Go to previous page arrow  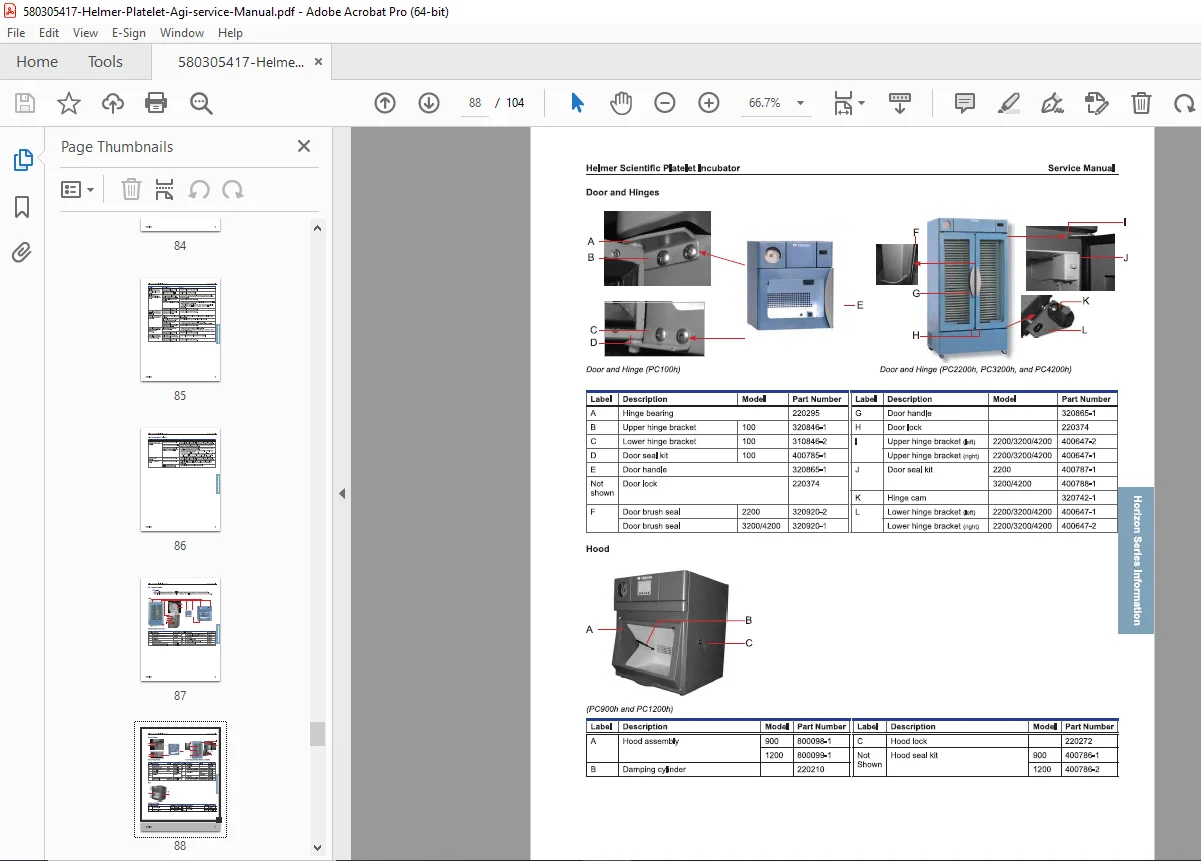[385, 103]
